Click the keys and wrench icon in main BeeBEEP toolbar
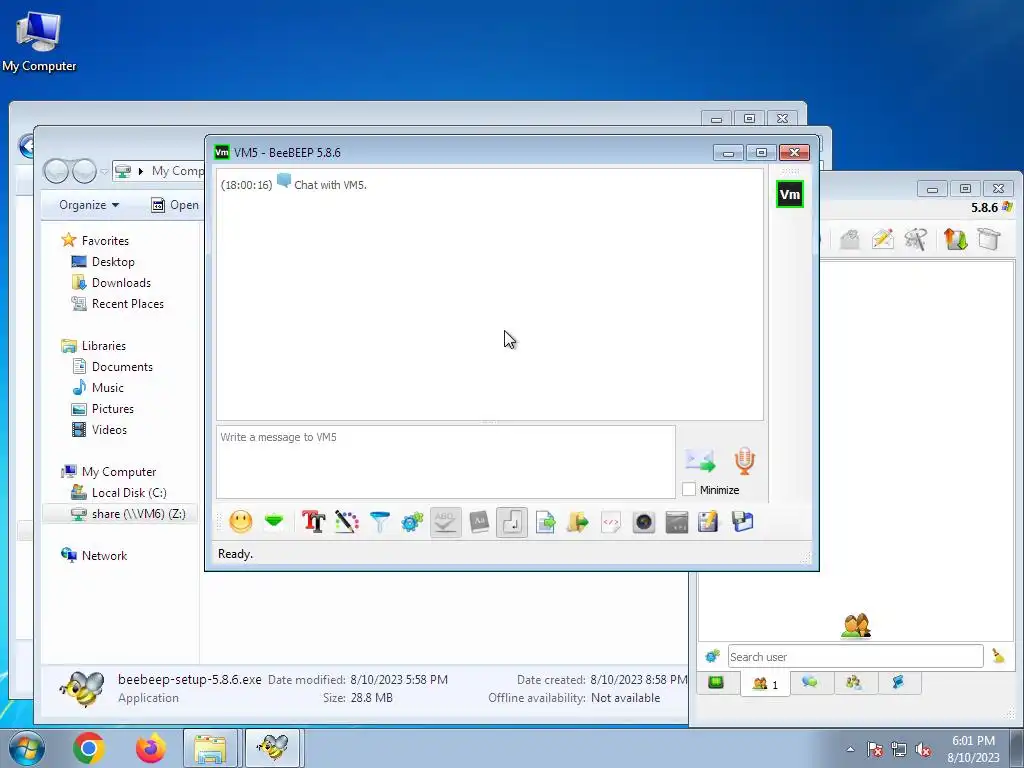 tap(916, 239)
